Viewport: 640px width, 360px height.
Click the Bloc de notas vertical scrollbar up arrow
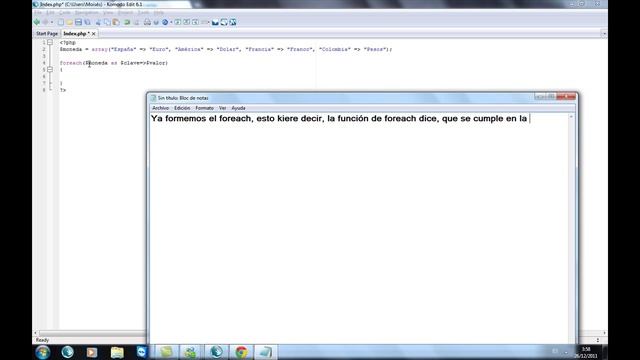coord(571,117)
